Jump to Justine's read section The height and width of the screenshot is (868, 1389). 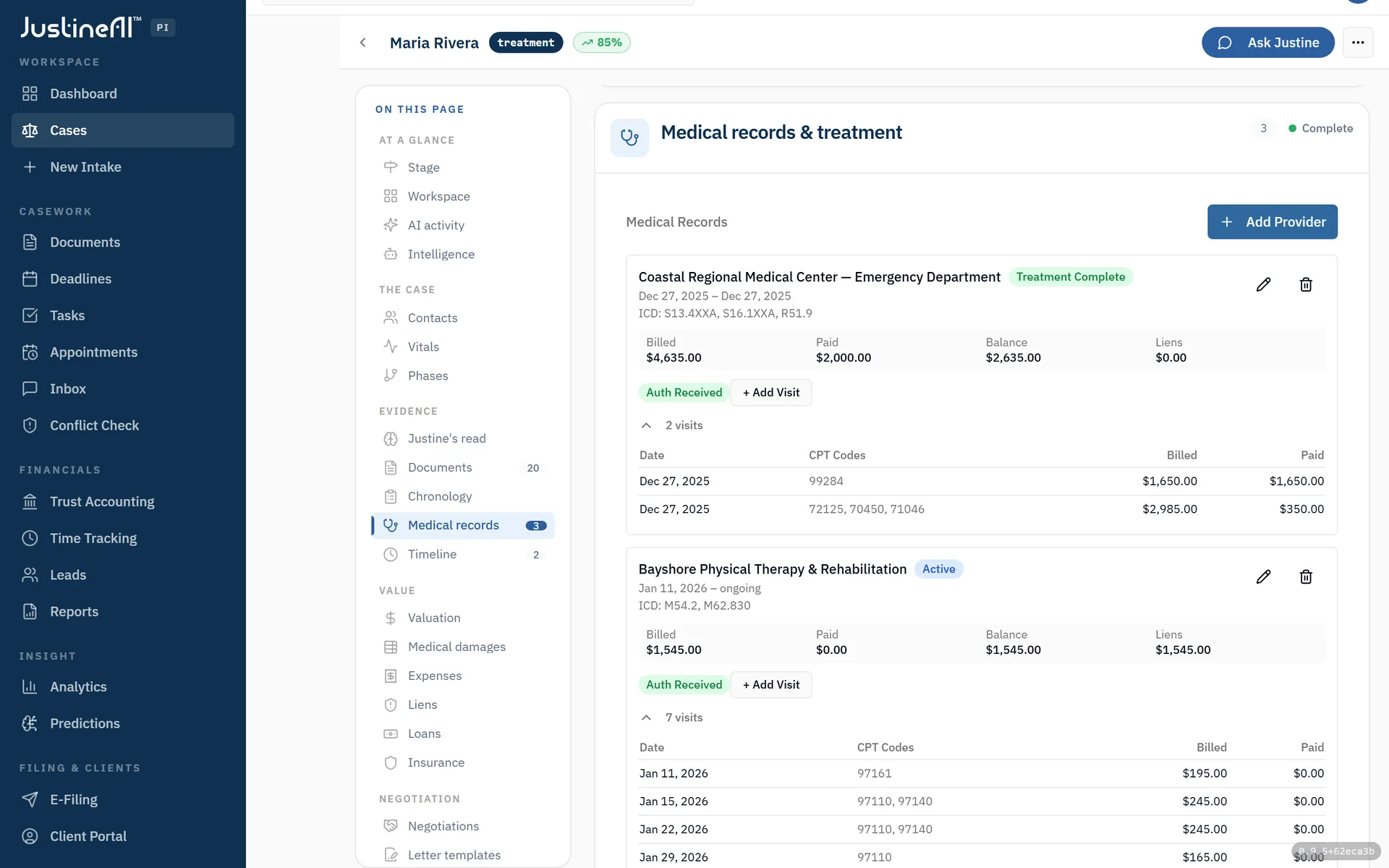(463, 438)
